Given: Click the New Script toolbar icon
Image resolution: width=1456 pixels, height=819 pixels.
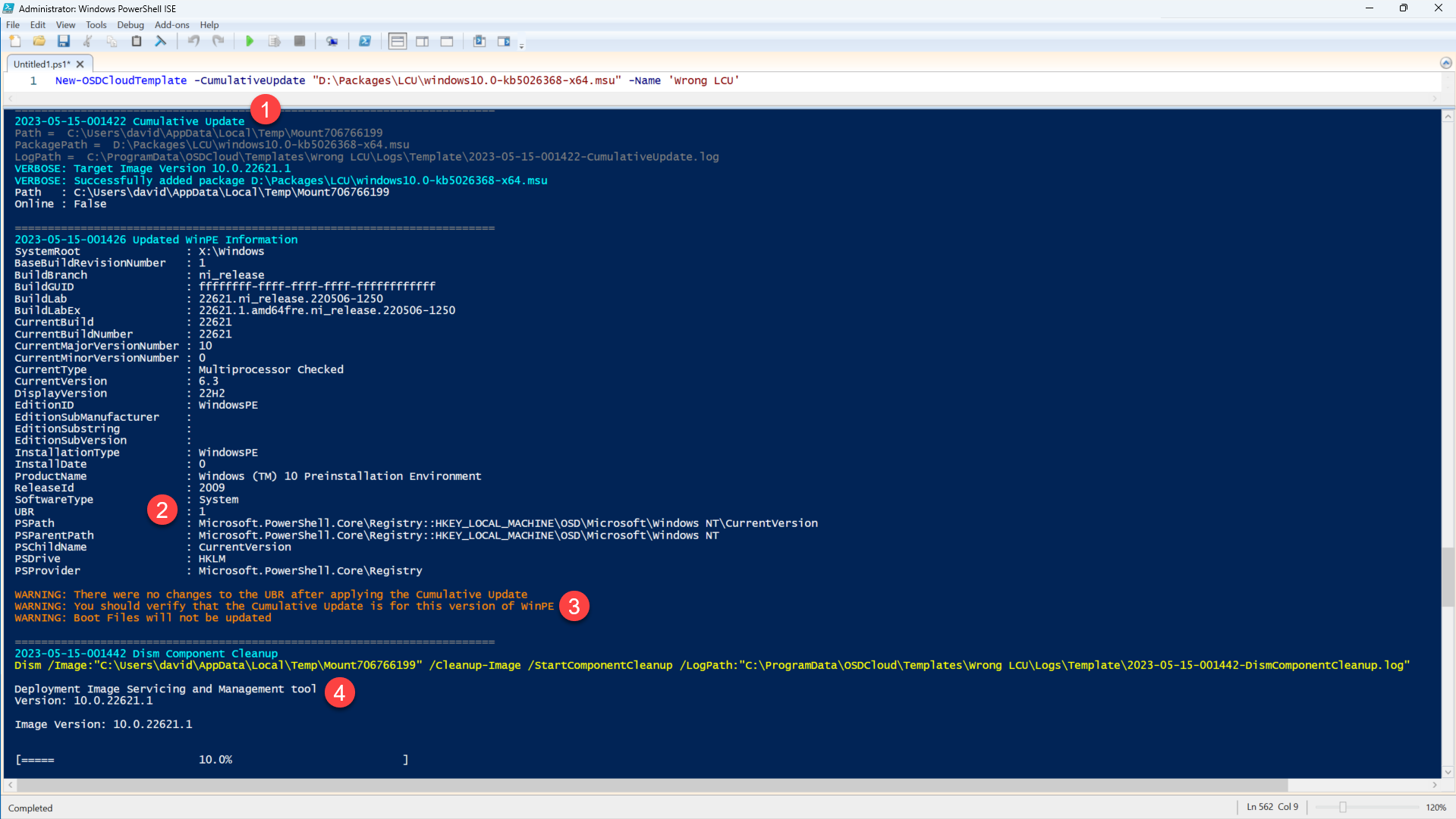Looking at the screenshot, I should tap(15, 42).
